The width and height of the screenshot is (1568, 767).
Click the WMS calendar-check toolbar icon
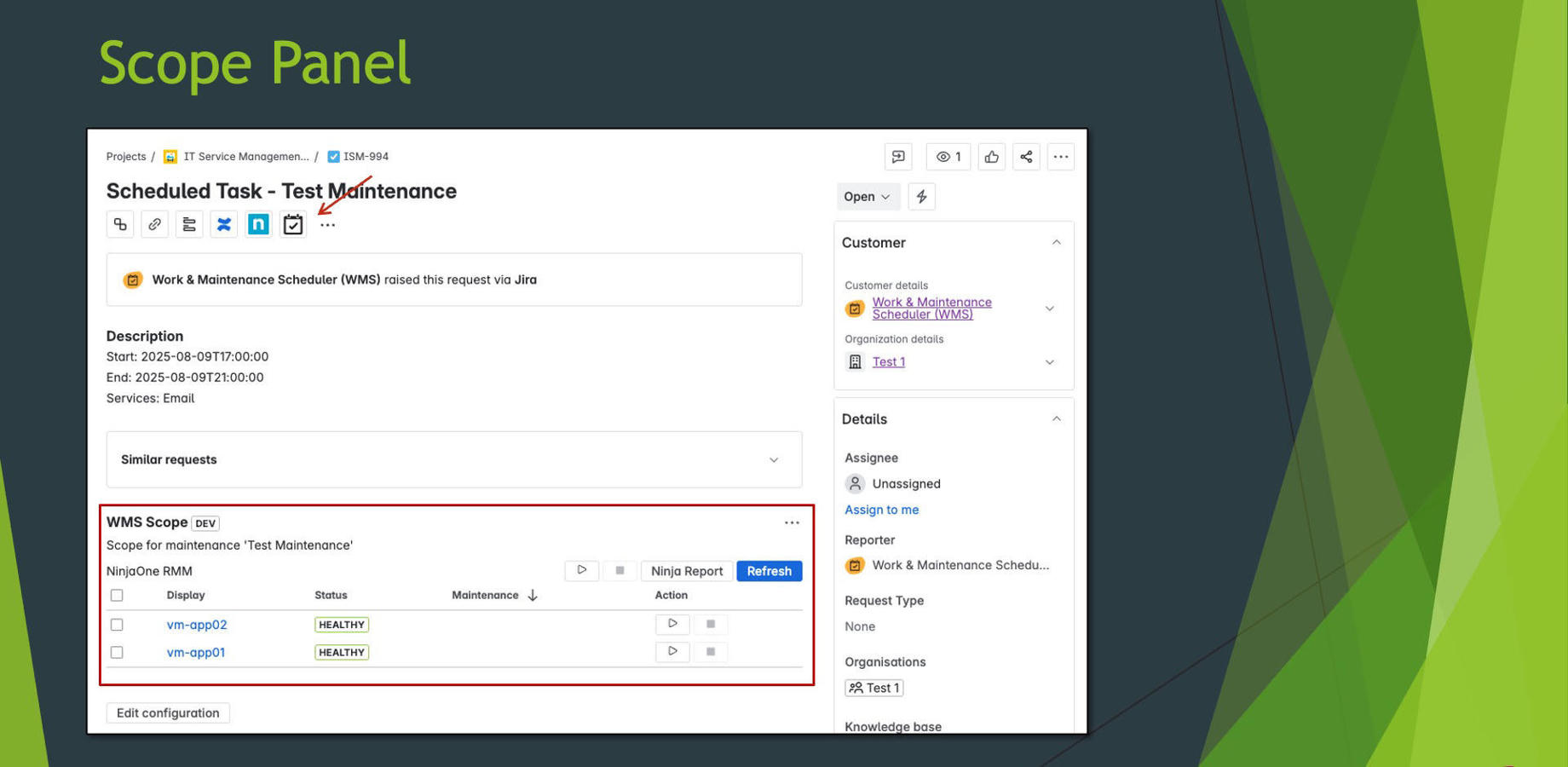pos(293,224)
